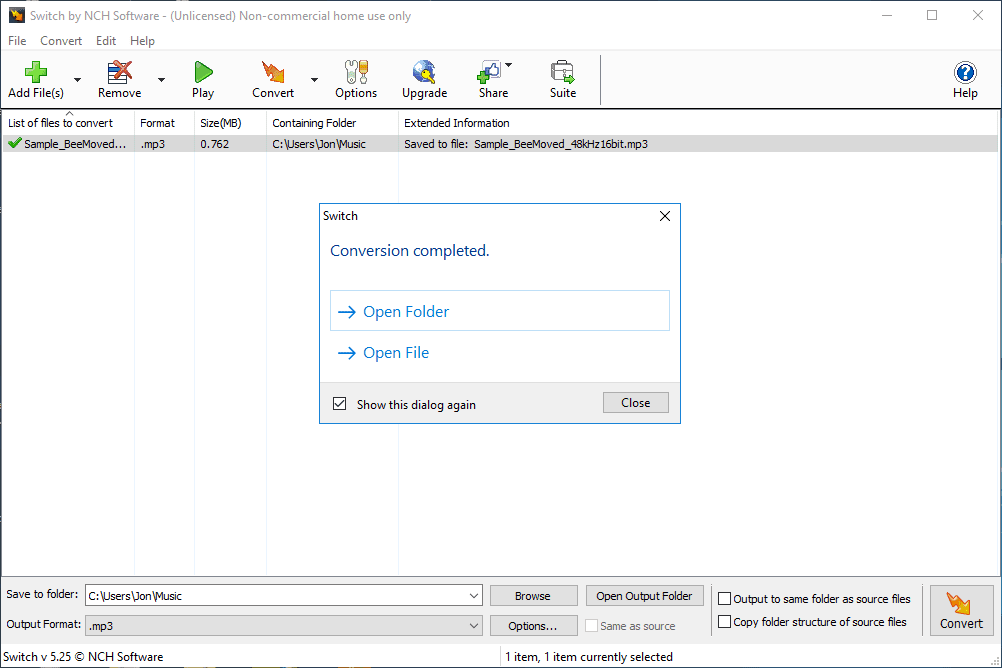Click the Help question mark icon
This screenshot has width=1002, height=668.
coord(965,72)
